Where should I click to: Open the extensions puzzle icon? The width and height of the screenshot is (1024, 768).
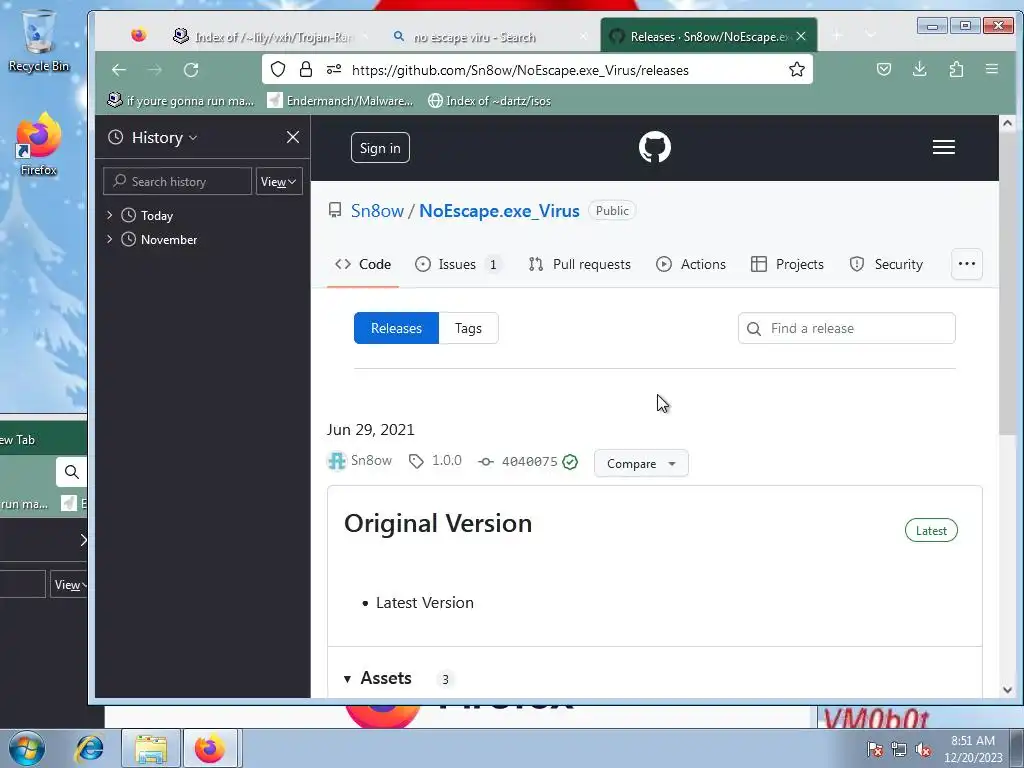956,69
